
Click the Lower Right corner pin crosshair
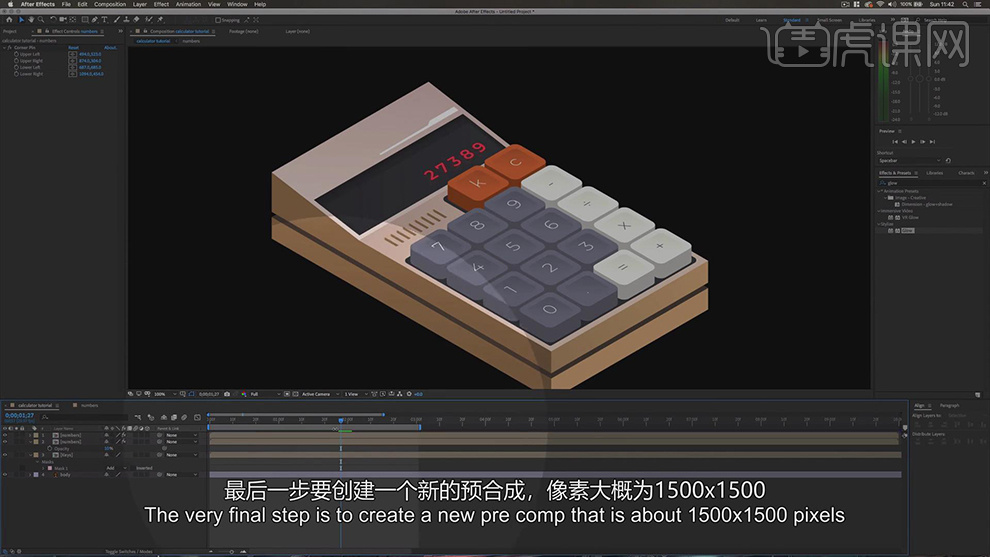[73, 74]
